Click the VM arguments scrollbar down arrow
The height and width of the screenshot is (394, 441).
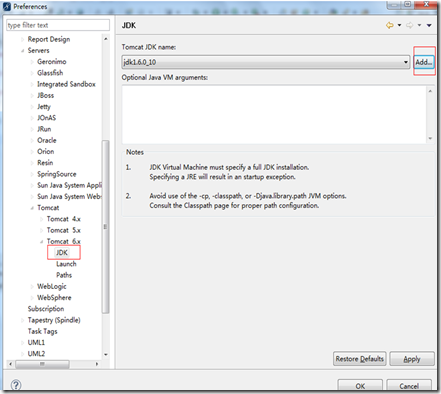coord(430,138)
